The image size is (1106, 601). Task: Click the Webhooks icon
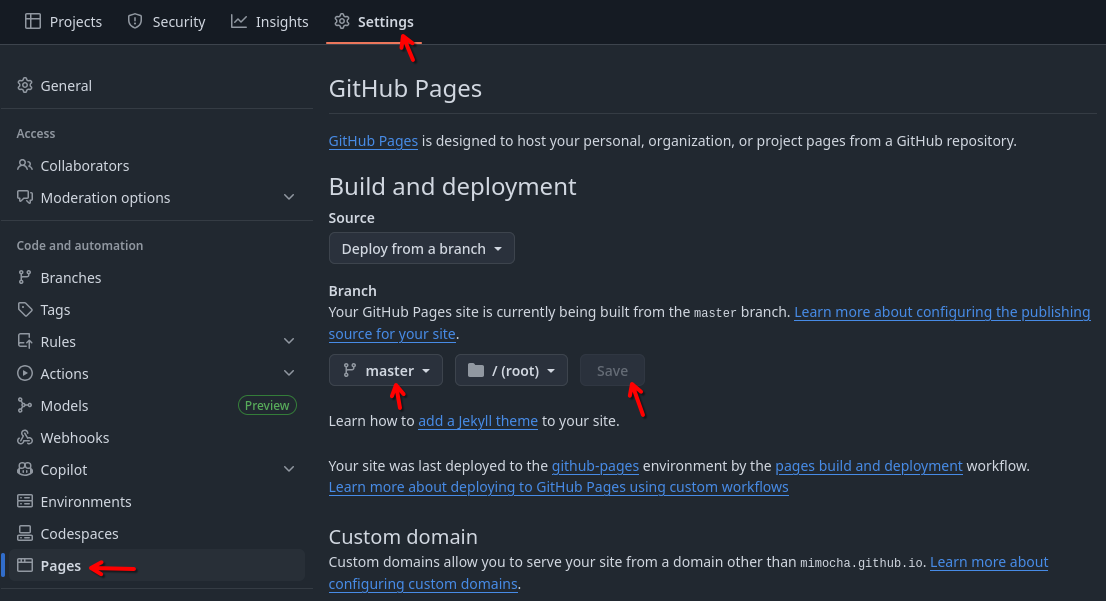25,437
